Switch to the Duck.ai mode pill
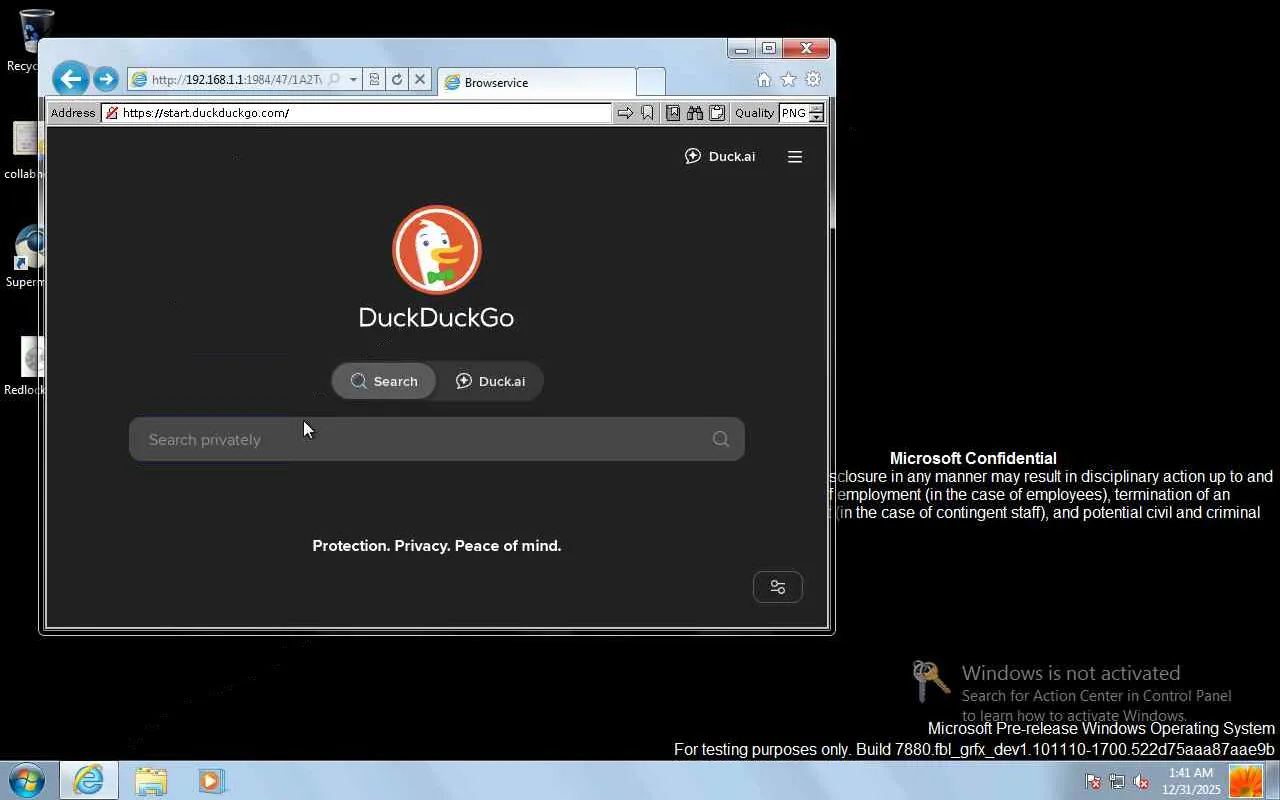Viewport: 1280px width, 800px height. click(x=490, y=381)
